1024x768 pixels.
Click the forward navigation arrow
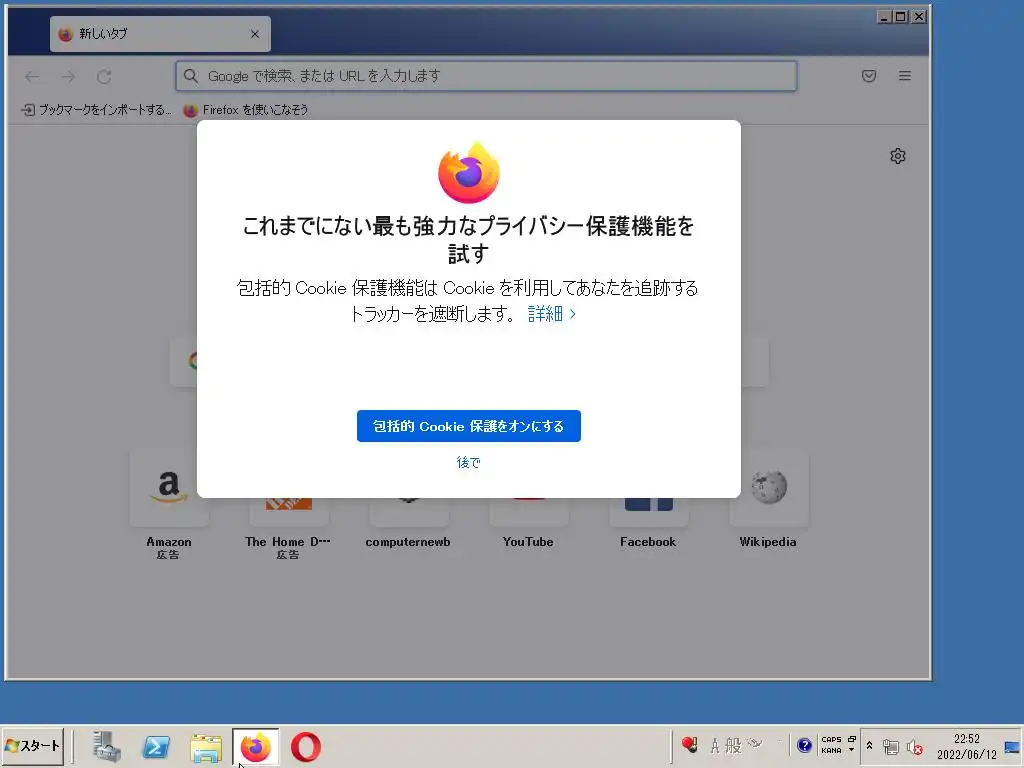click(68, 76)
